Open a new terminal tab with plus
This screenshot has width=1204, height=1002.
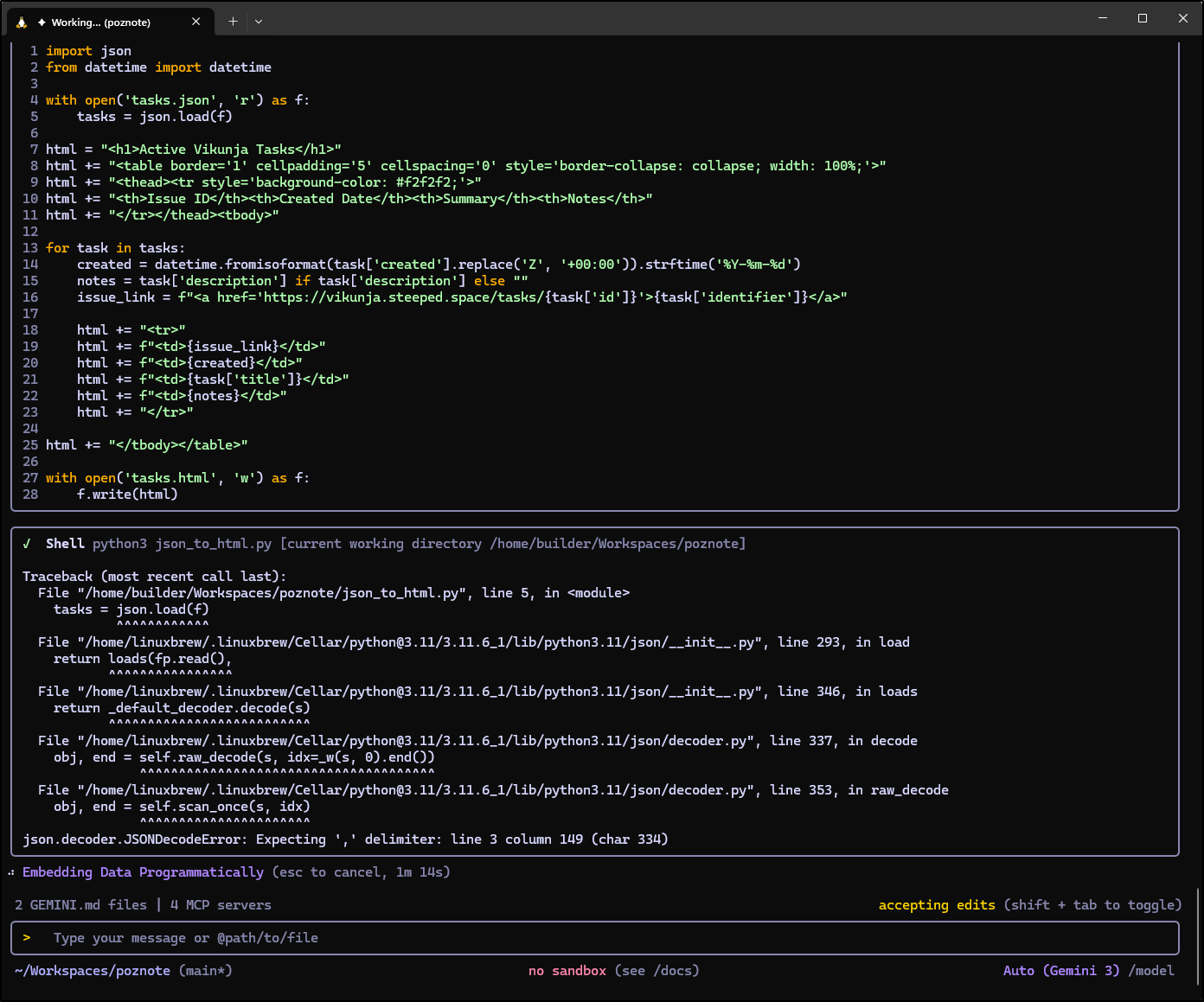pos(233,22)
